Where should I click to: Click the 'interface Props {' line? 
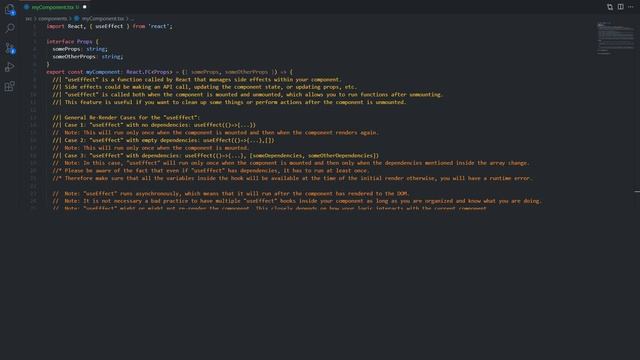(72, 42)
